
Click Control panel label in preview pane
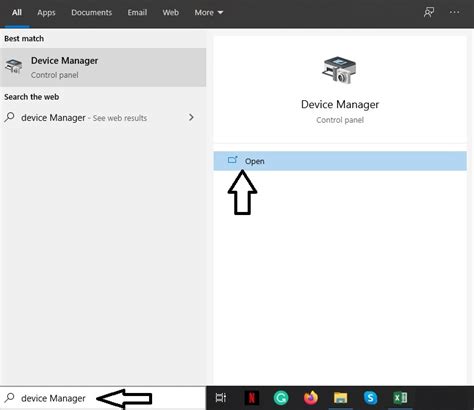coord(340,120)
